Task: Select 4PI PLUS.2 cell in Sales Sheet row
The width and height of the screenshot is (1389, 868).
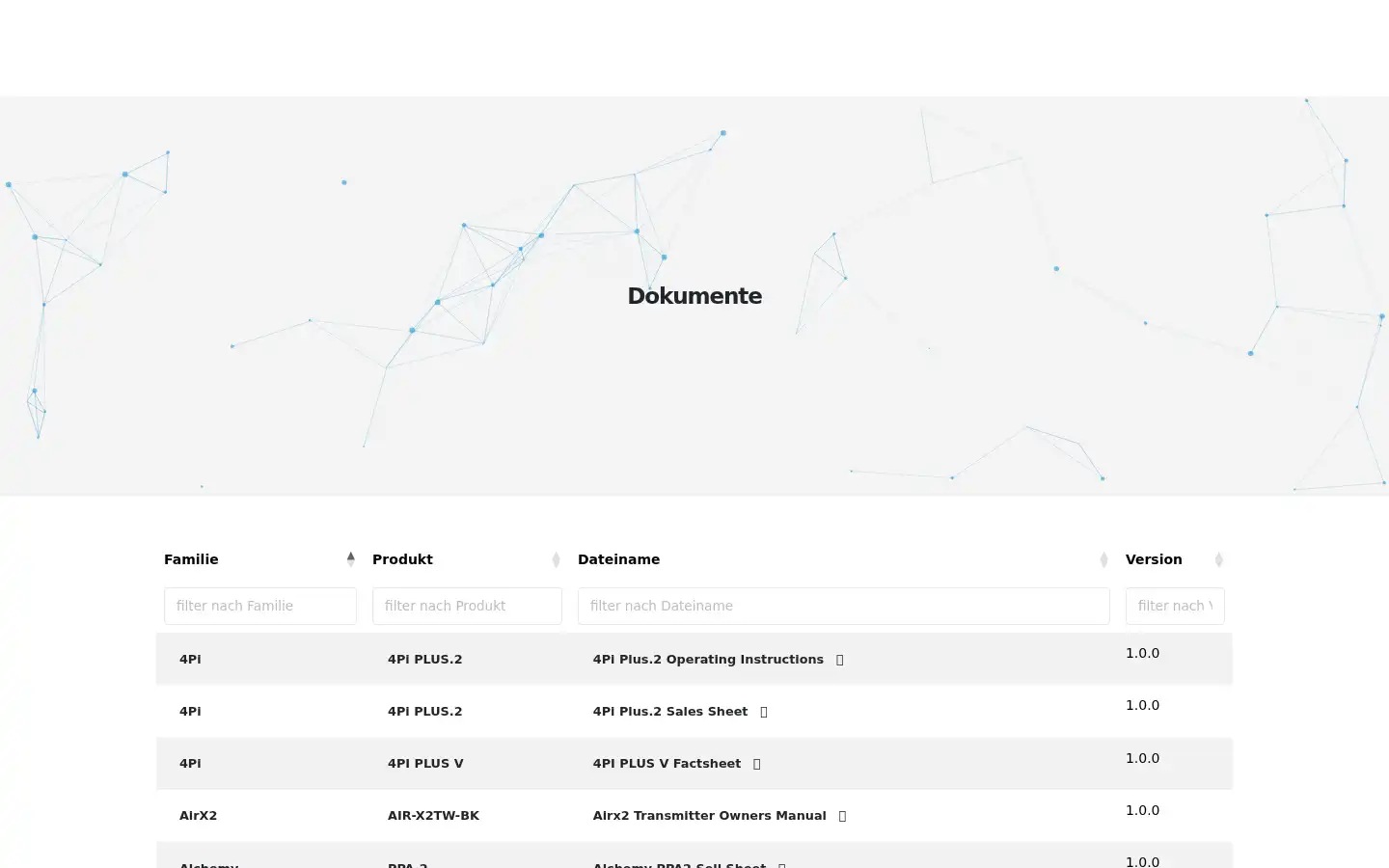Action: tap(424, 712)
